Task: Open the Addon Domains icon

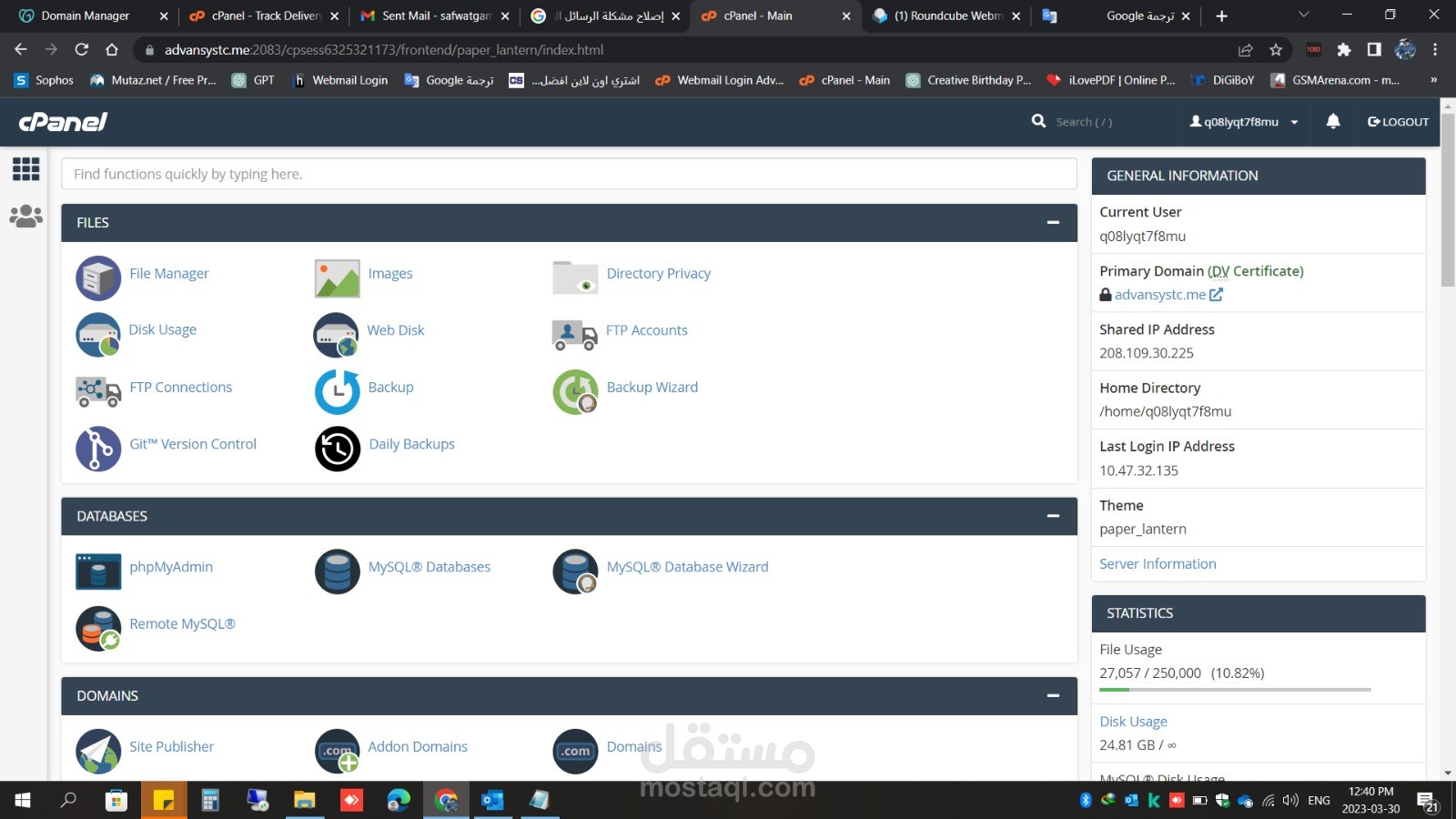Action: (x=337, y=751)
